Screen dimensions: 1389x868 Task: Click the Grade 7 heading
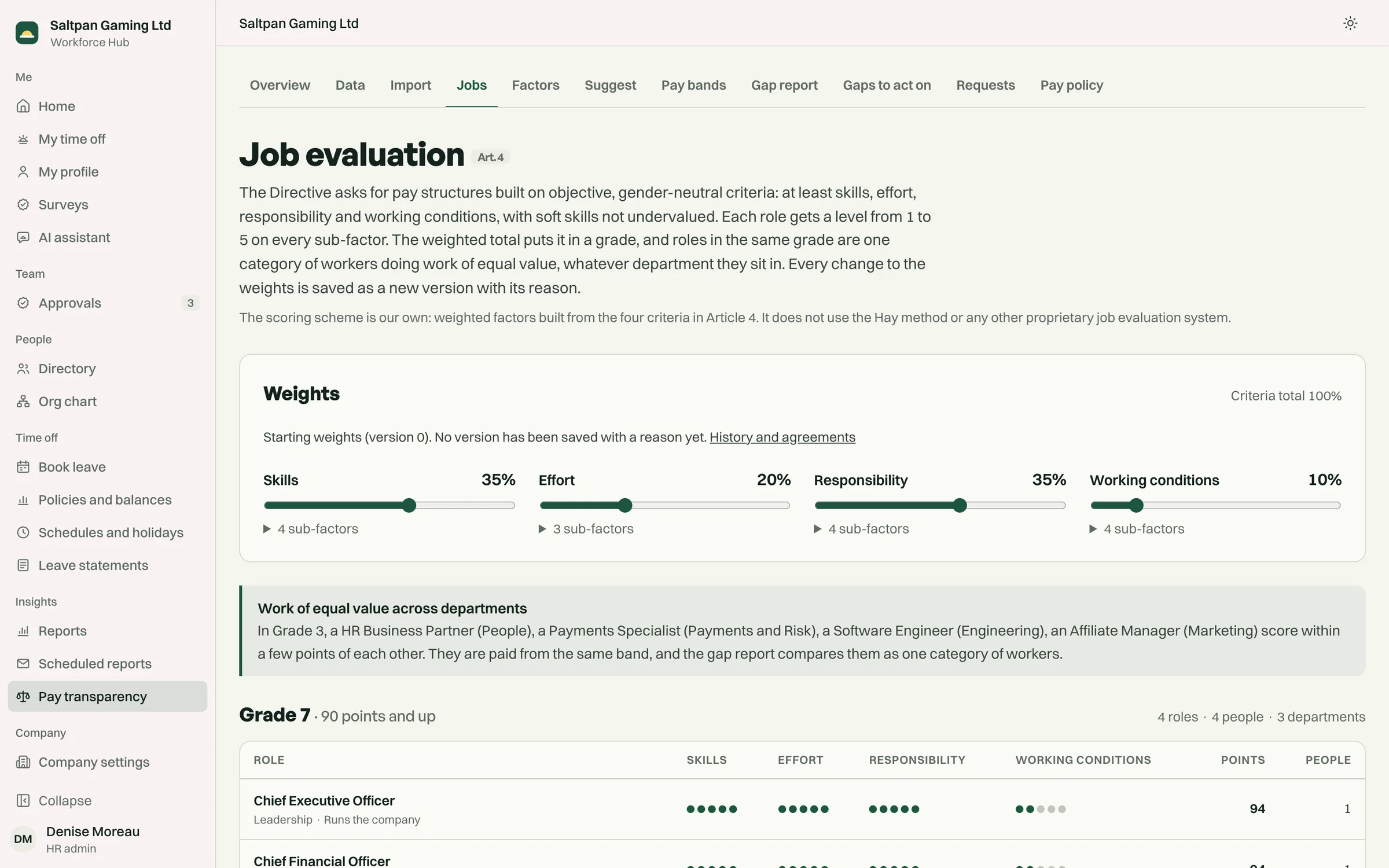click(x=275, y=715)
